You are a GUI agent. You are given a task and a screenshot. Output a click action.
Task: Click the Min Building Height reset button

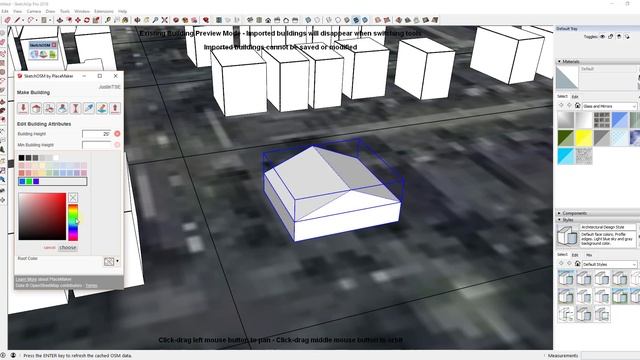pos(117,144)
